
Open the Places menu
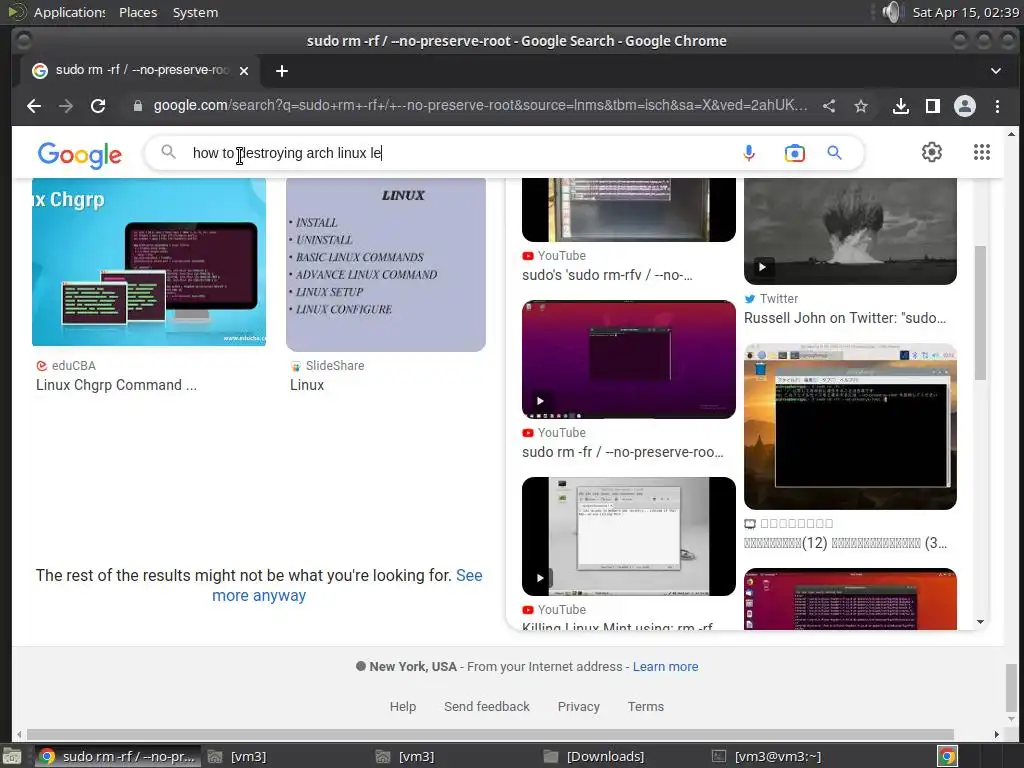tap(138, 12)
